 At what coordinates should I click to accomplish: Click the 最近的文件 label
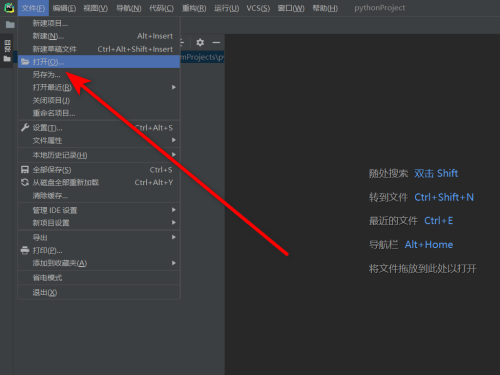tap(393, 221)
